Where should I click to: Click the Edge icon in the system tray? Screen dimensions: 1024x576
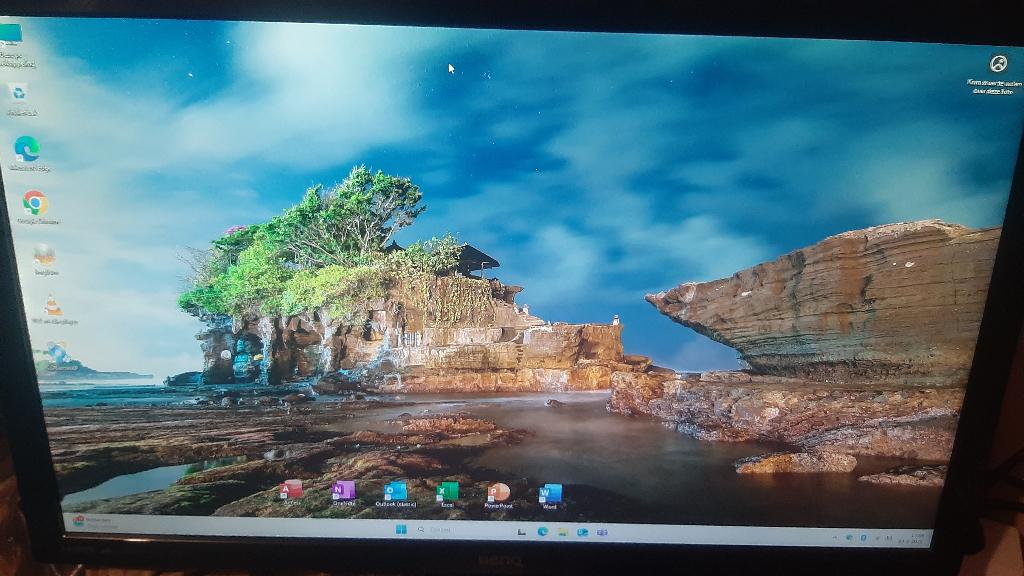pos(849,537)
